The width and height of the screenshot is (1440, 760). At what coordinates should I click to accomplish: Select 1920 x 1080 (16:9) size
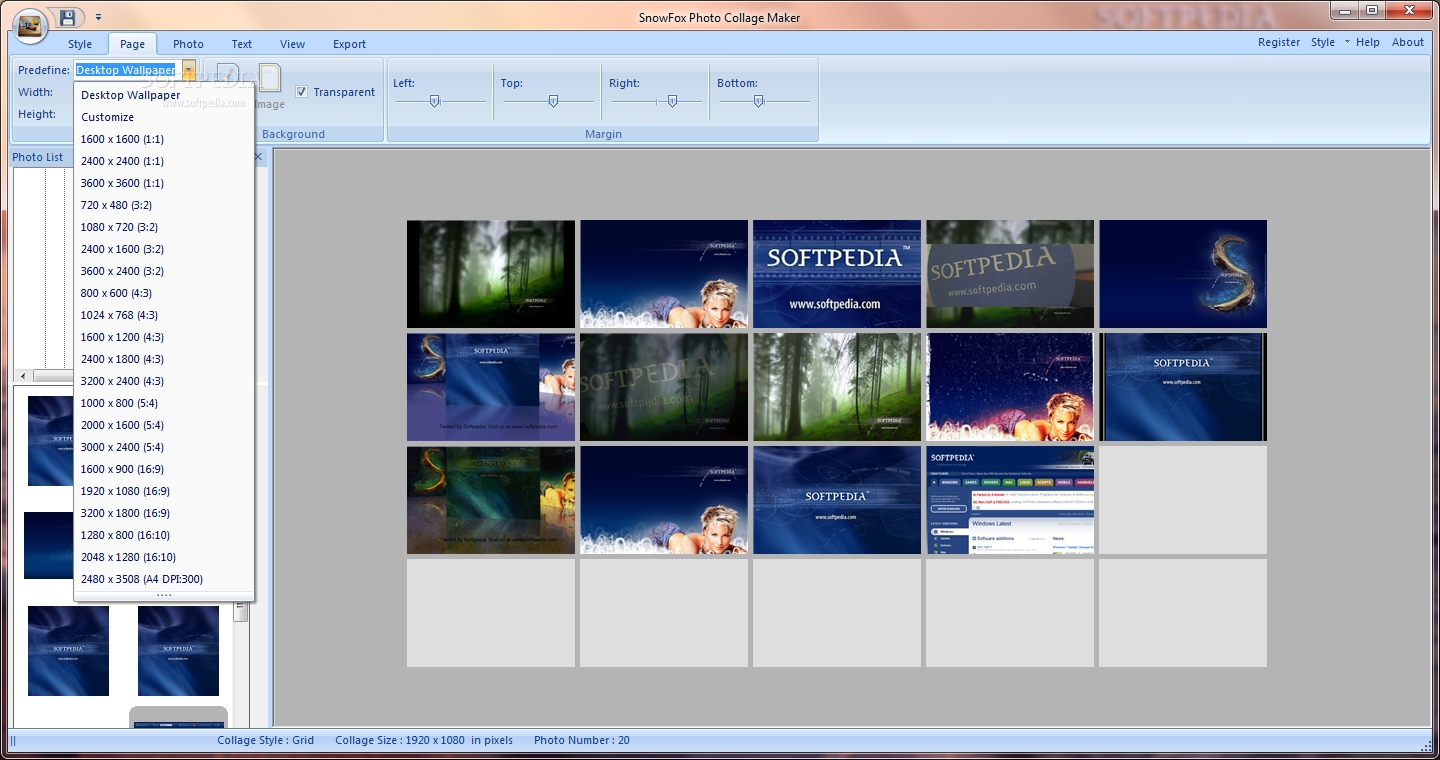tap(164, 491)
